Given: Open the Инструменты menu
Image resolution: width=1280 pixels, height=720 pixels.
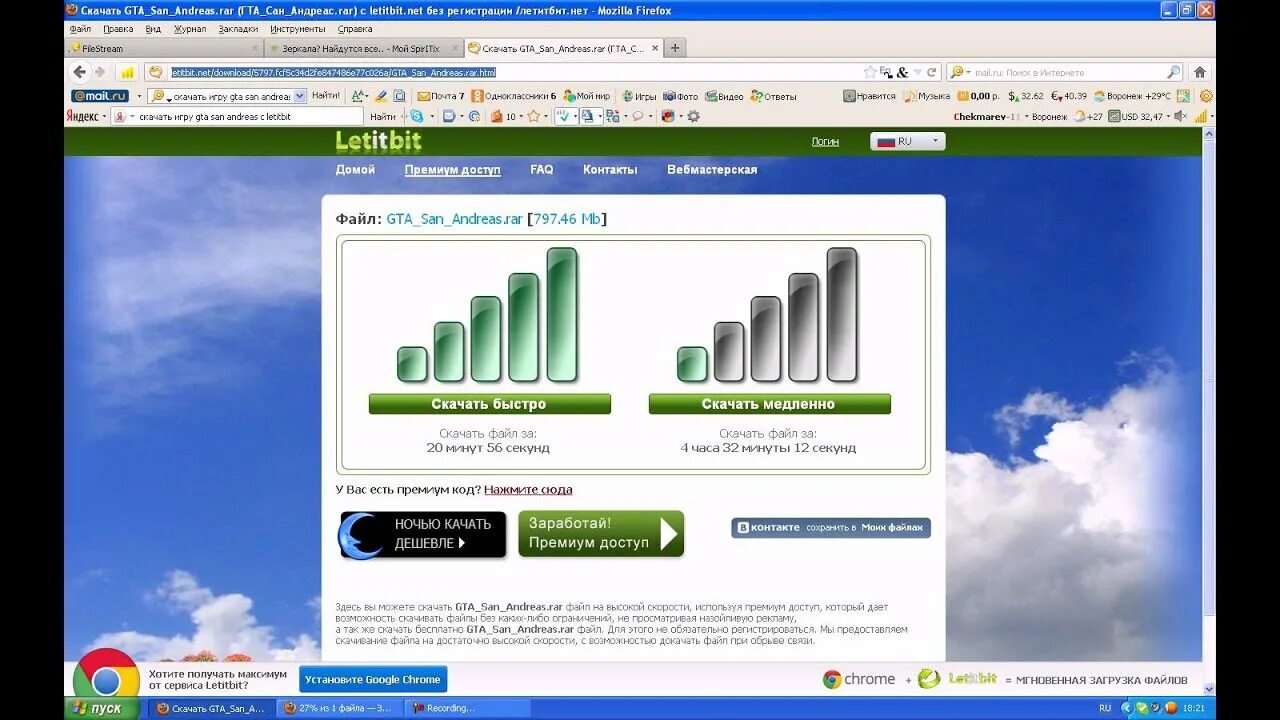Looking at the screenshot, I should [x=298, y=29].
